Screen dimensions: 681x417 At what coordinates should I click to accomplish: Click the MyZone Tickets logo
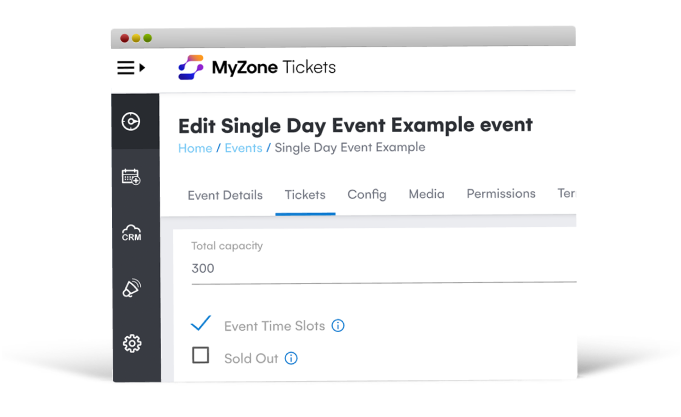(x=257, y=67)
